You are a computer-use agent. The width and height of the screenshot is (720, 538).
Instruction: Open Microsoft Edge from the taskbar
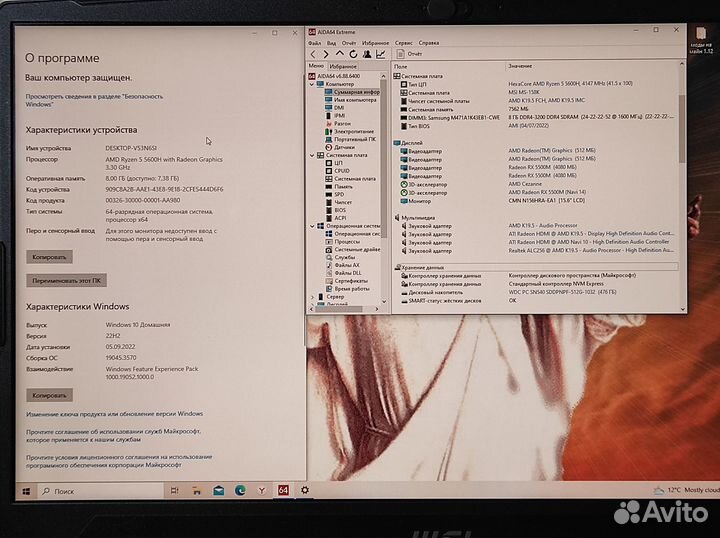click(x=240, y=491)
